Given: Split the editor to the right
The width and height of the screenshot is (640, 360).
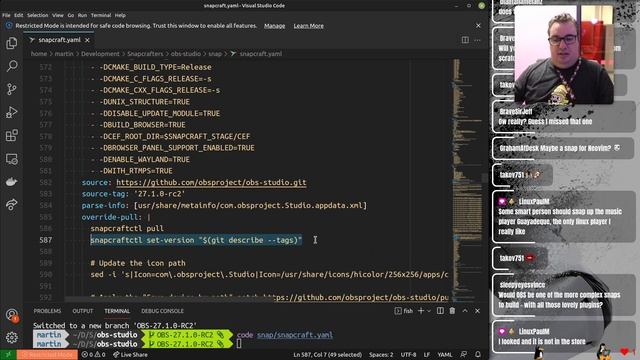Looking at the screenshot, I should (x=465, y=40).
